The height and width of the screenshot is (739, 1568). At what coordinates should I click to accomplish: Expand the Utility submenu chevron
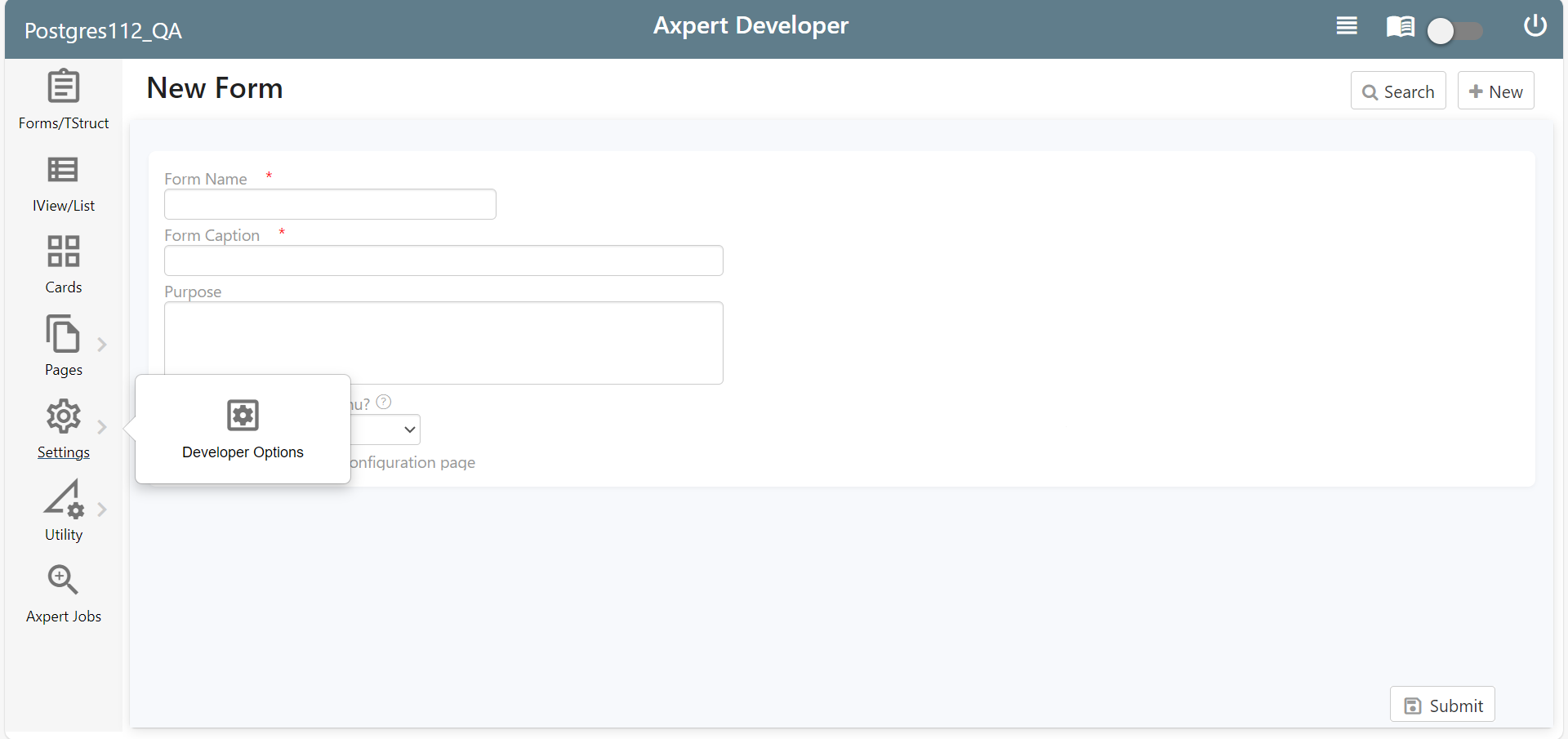[x=102, y=509]
